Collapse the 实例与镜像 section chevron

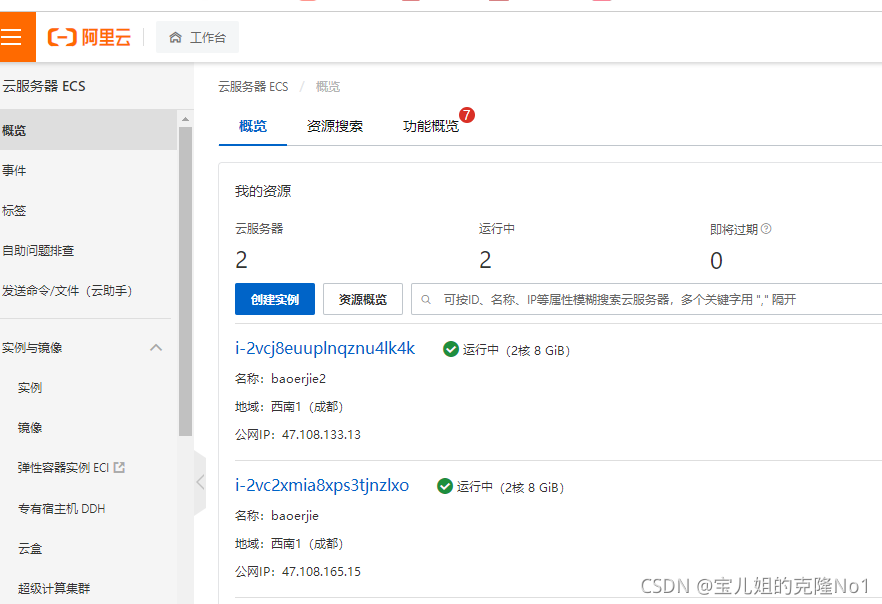156,348
